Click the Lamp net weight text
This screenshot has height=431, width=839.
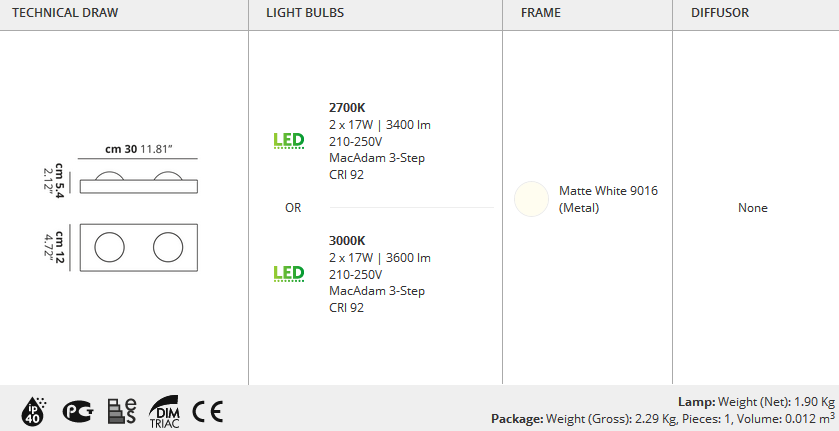point(756,400)
